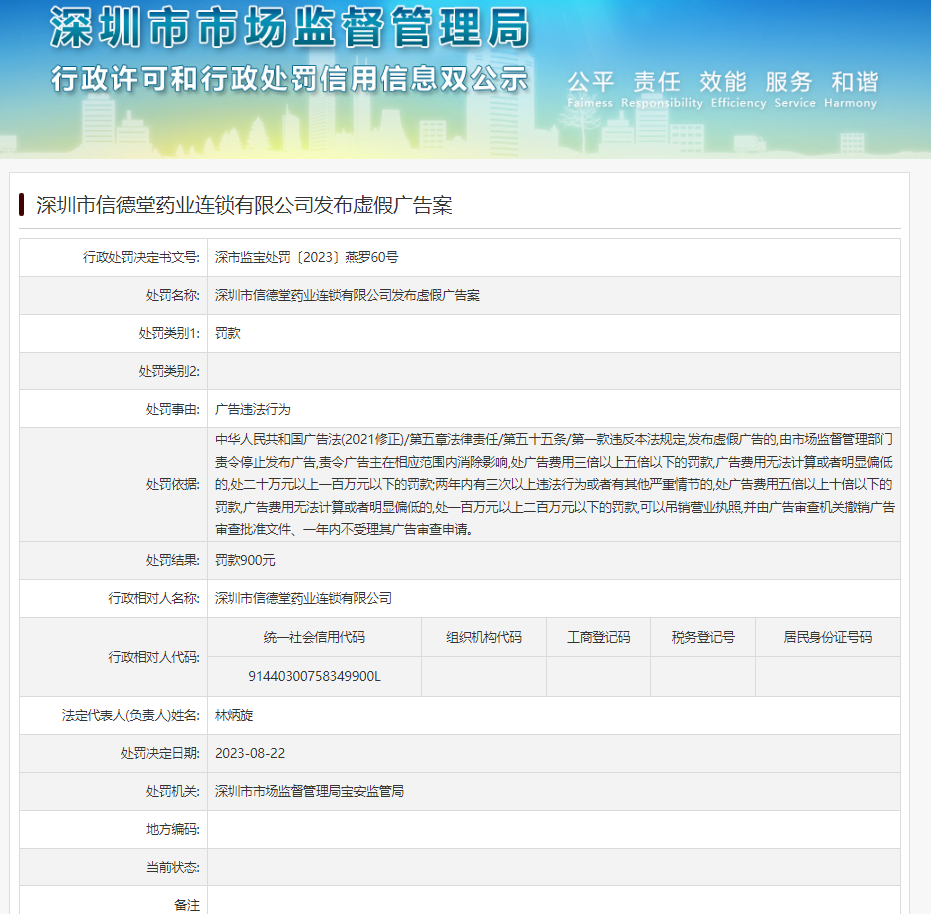Click the 处罚依据 label
Image resolution: width=931 pixels, height=914 pixels.
coord(173,485)
